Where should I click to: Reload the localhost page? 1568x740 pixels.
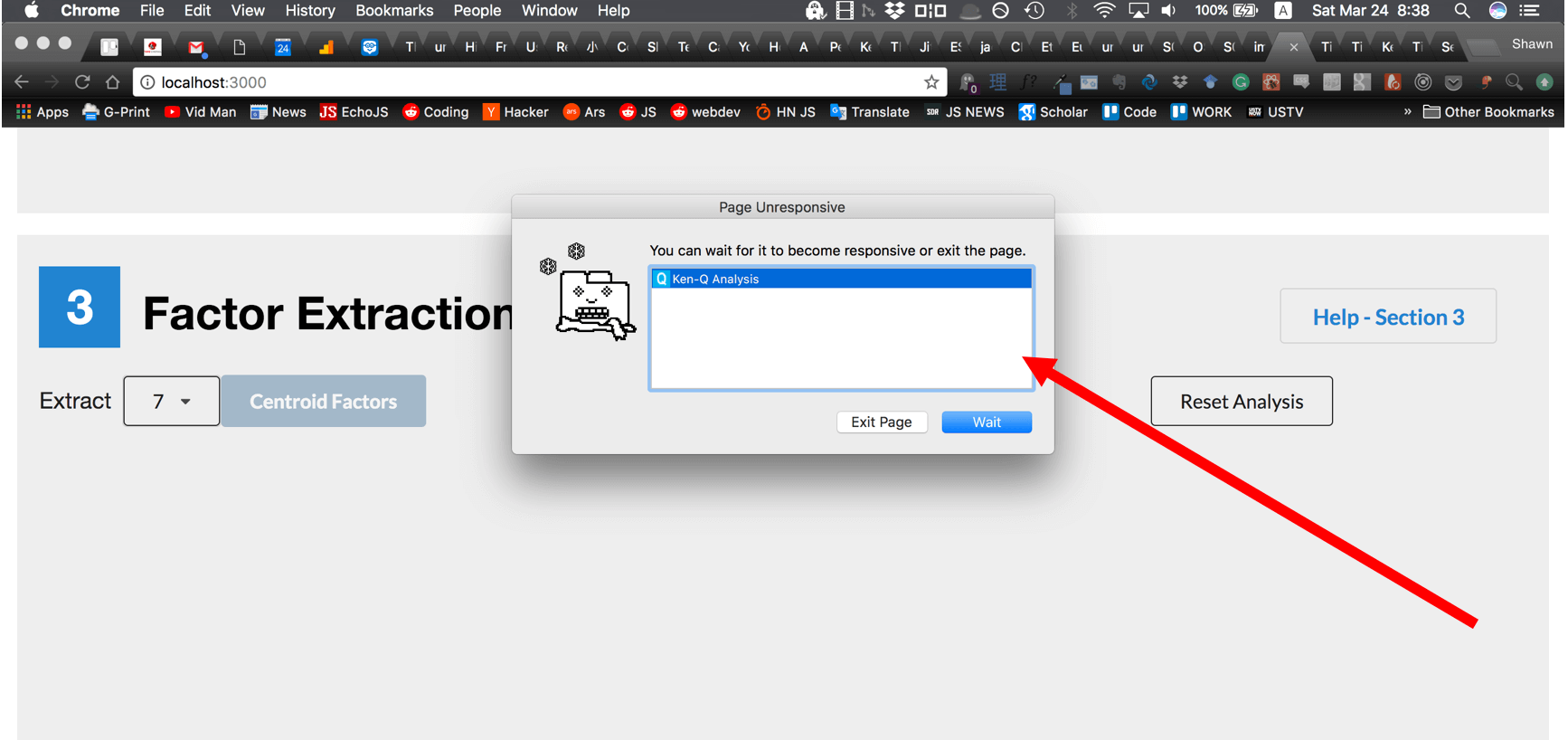point(82,82)
